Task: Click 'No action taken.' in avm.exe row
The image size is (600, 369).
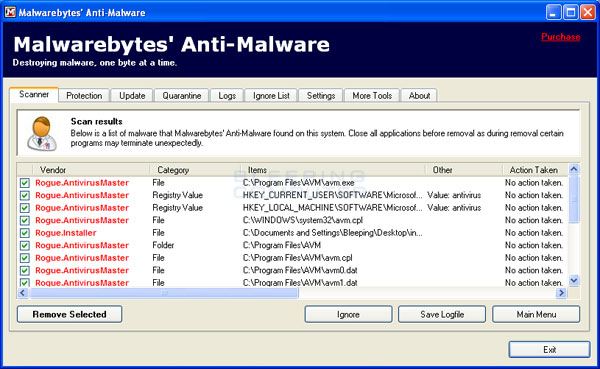Action: point(534,183)
